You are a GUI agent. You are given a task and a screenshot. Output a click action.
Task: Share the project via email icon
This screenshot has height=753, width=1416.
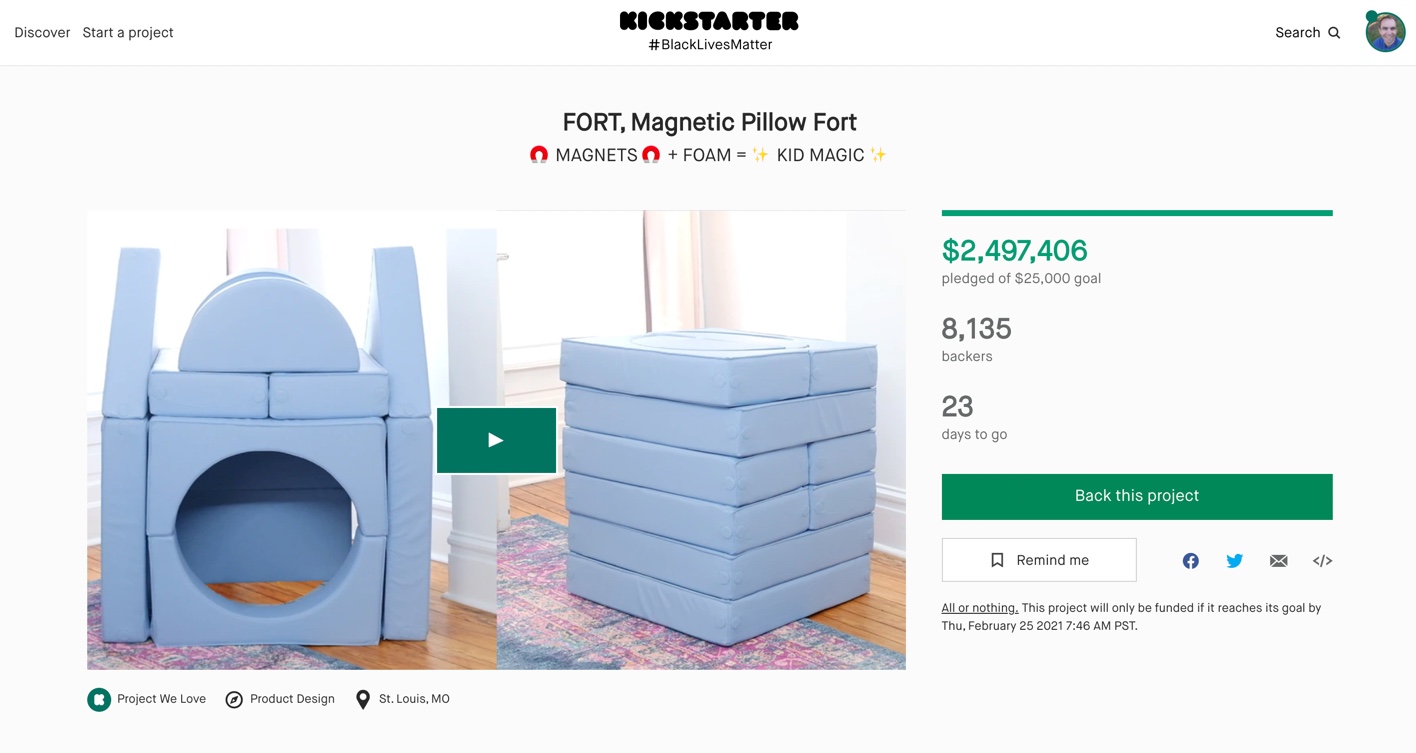[x=1278, y=561]
